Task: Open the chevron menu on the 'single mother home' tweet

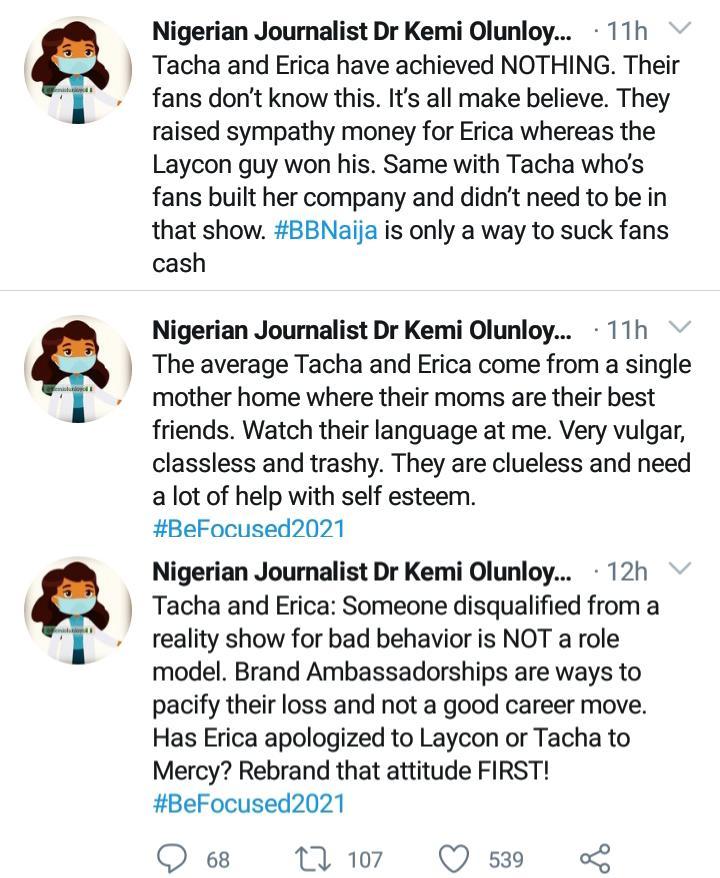Action: tap(679, 329)
